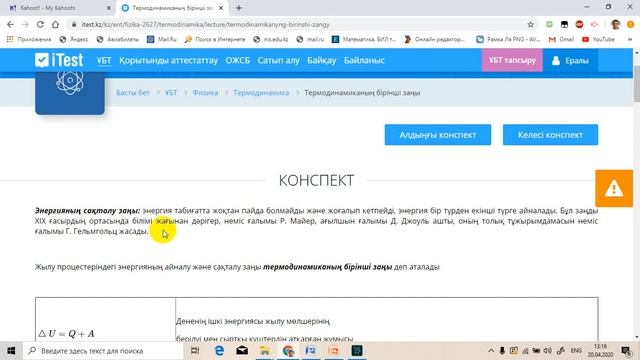Open the Байқау menu item
The height and width of the screenshot is (360, 640).
(322, 60)
